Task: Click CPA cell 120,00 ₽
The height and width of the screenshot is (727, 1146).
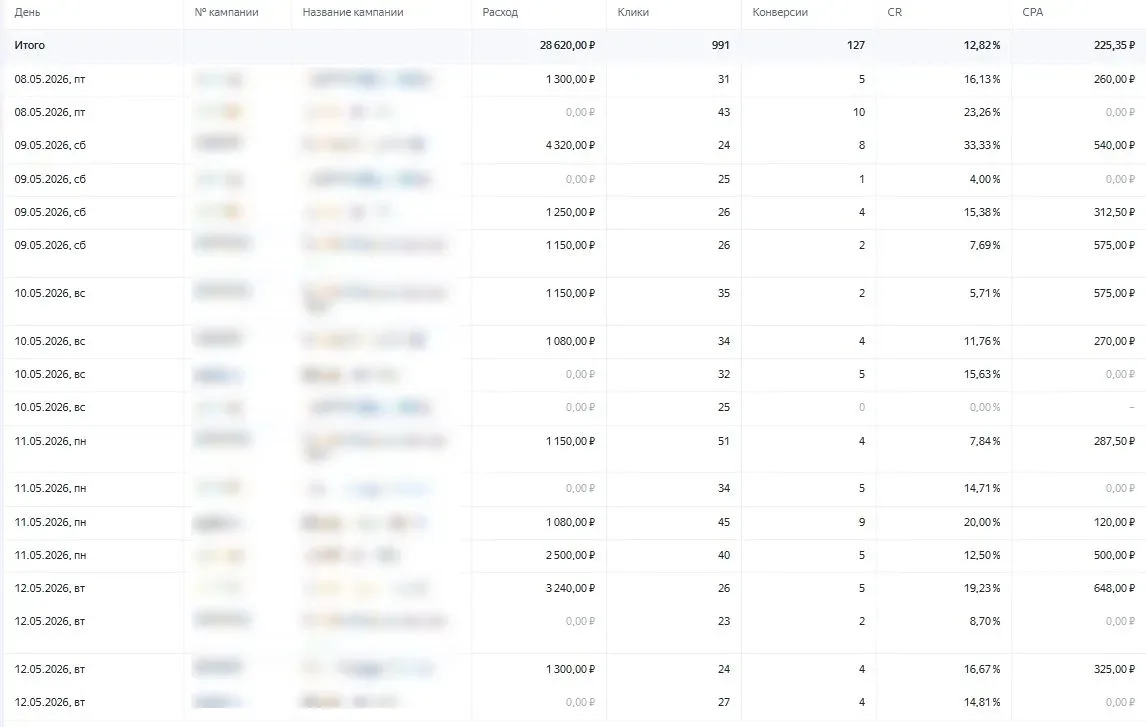Action: tap(1115, 522)
